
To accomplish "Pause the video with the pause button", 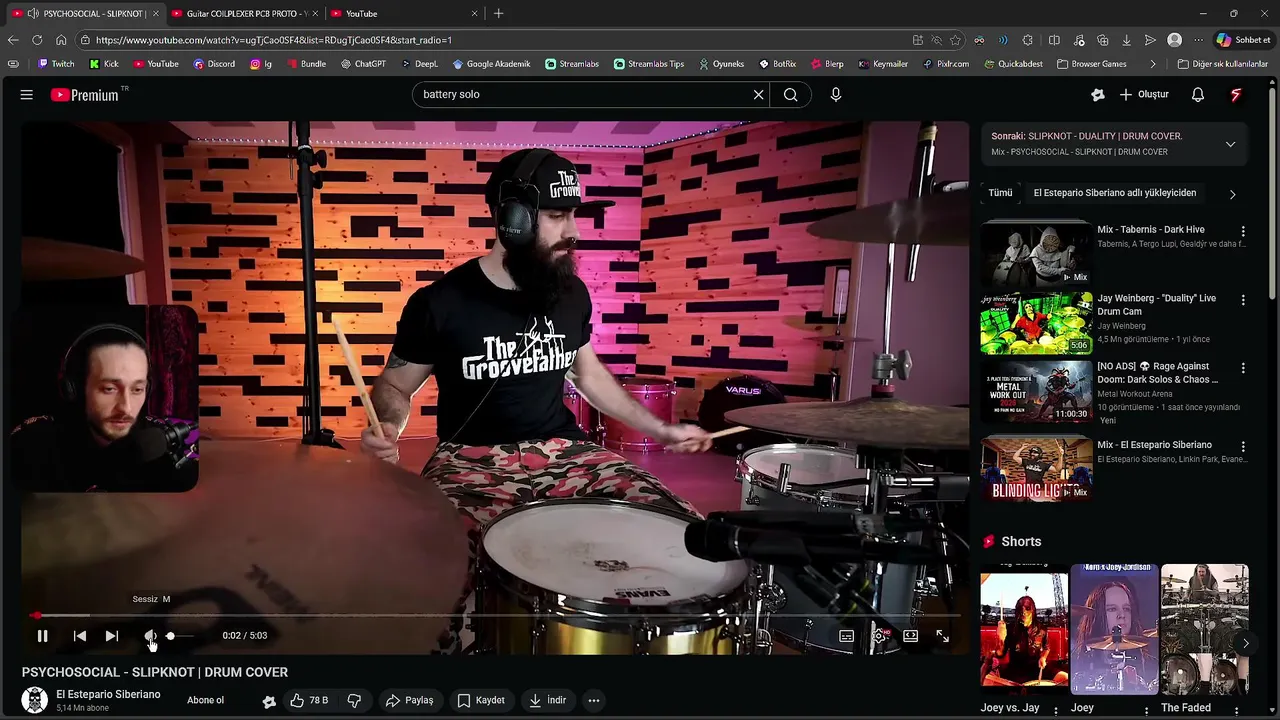I will pyautogui.click(x=42, y=636).
